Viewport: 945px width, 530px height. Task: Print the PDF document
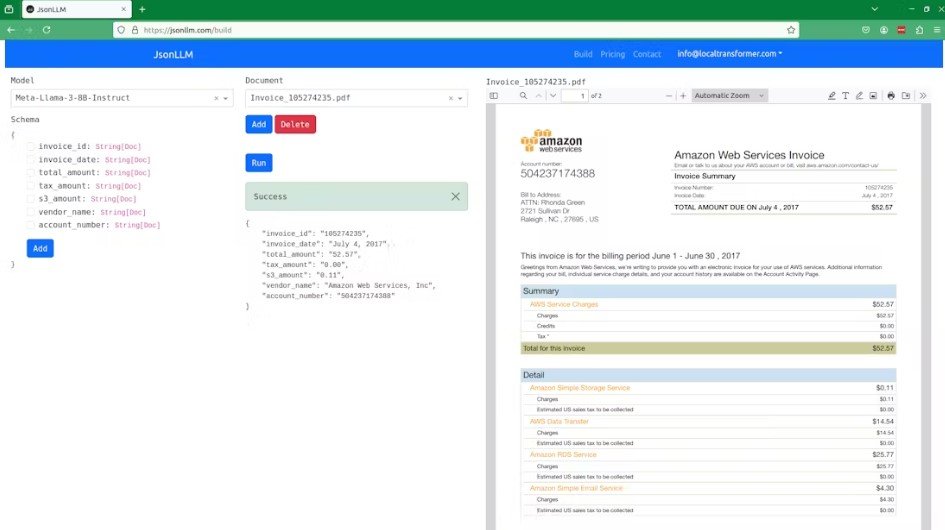(x=891, y=95)
